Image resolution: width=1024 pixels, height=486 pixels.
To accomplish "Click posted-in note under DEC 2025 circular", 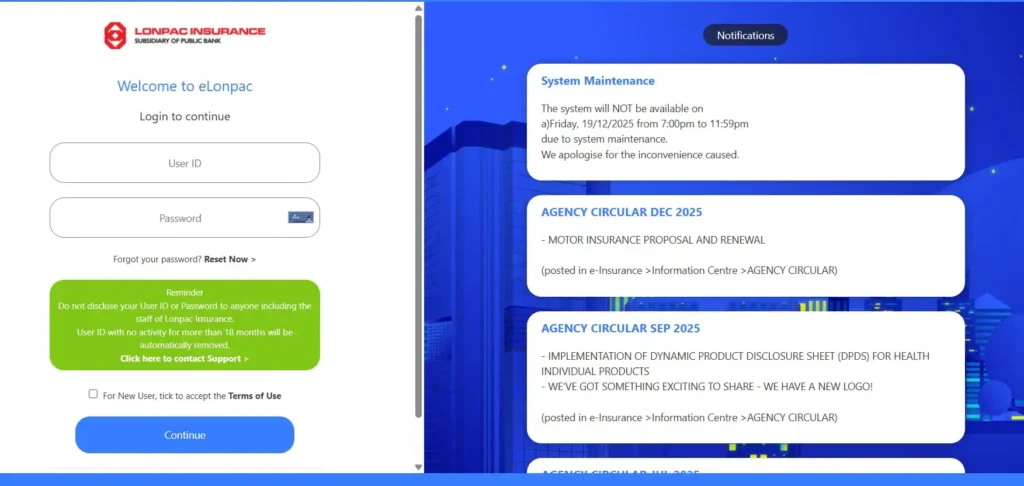I will 689,270.
